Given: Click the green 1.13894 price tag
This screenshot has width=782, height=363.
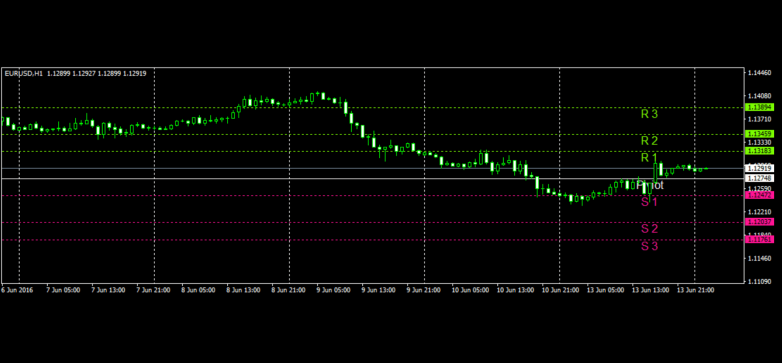Looking at the screenshot, I should [x=759, y=107].
